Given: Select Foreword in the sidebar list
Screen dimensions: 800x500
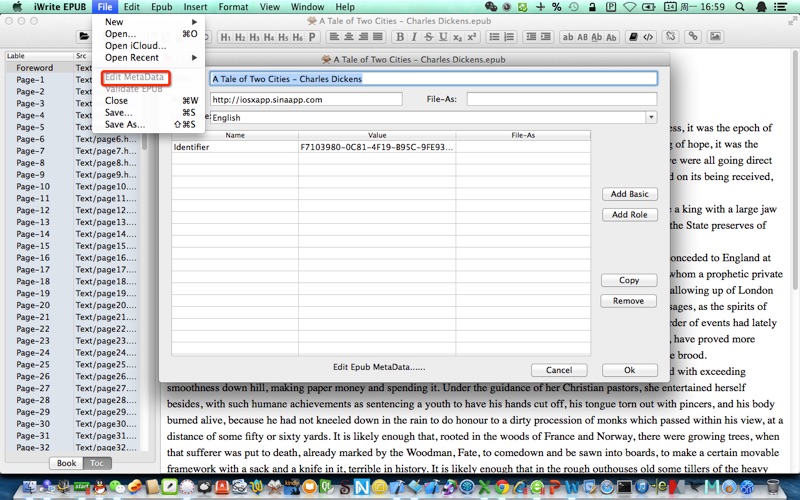Looking at the screenshot, I should click(35, 68).
